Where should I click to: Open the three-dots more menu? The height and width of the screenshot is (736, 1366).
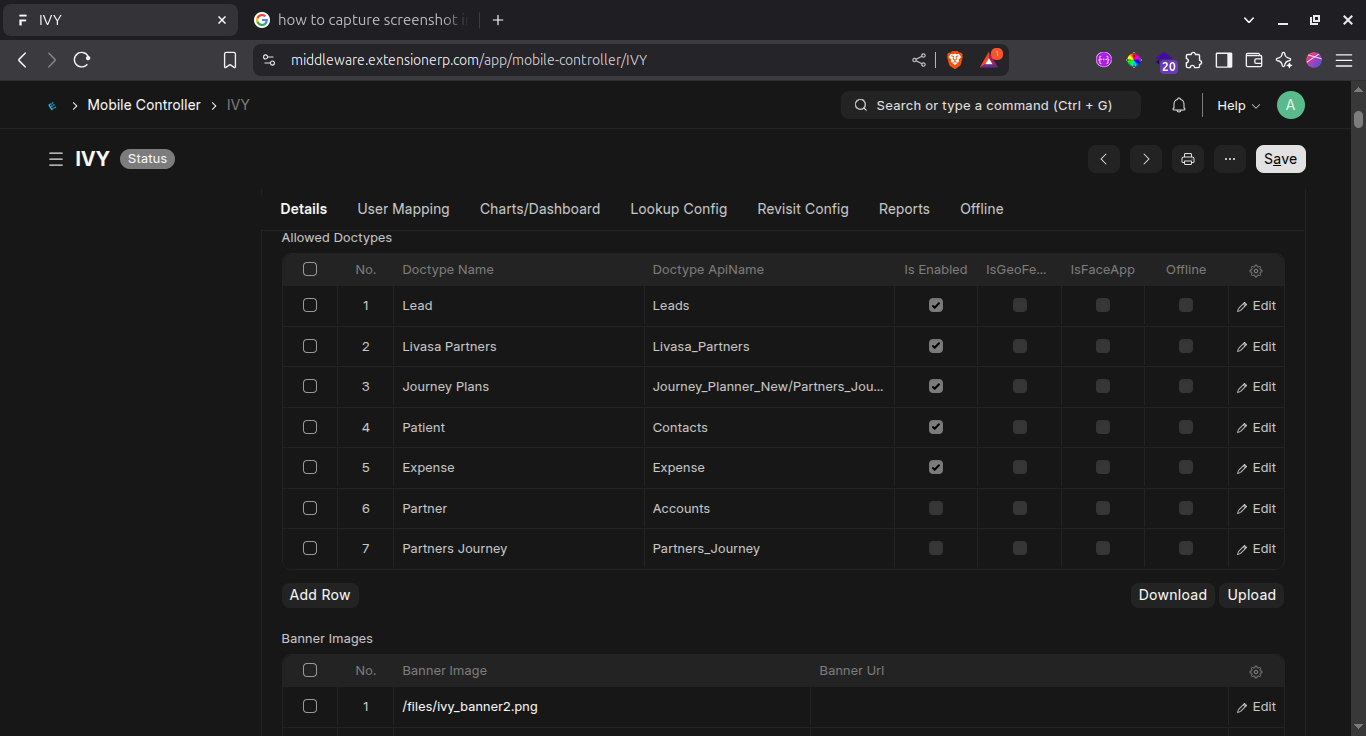point(1230,159)
